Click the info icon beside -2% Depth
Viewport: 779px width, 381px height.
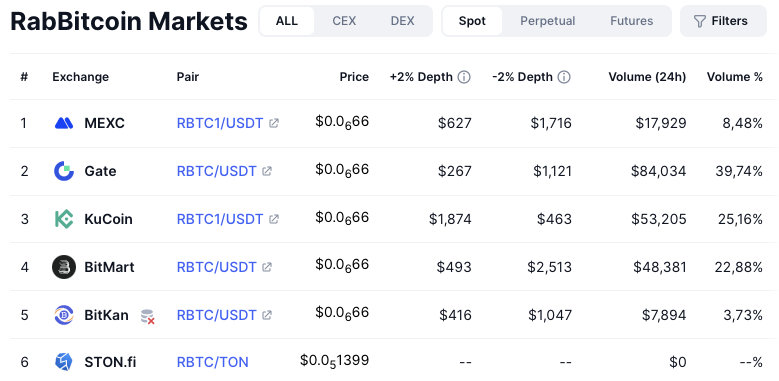(x=564, y=77)
